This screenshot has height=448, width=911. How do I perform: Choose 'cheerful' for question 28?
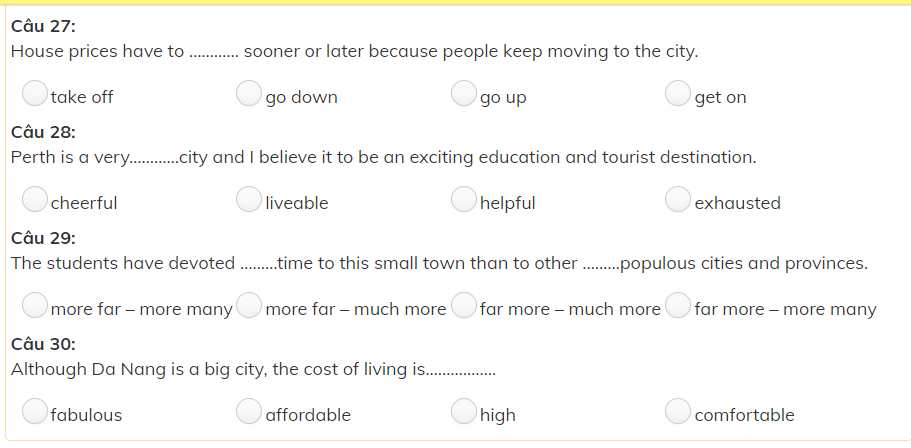(x=35, y=200)
